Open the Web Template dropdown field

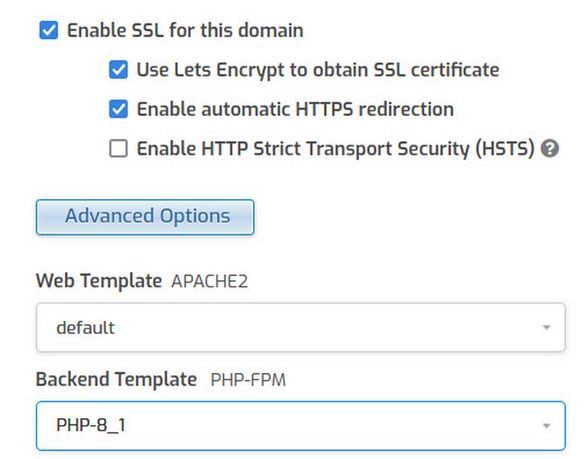pyautogui.click(x=301, y=327)
